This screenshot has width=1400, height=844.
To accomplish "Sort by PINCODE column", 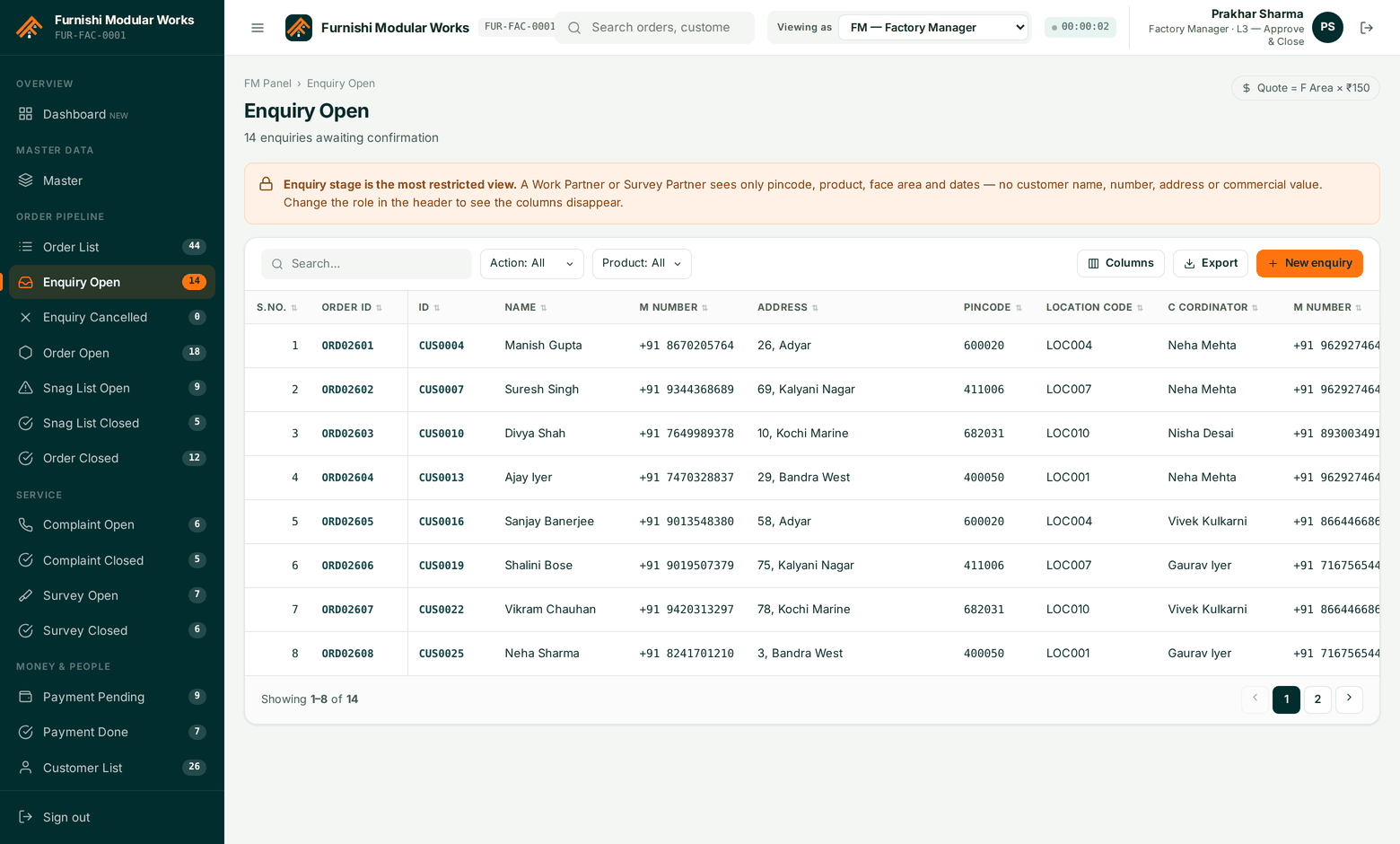I will click(x=993, y=307).
